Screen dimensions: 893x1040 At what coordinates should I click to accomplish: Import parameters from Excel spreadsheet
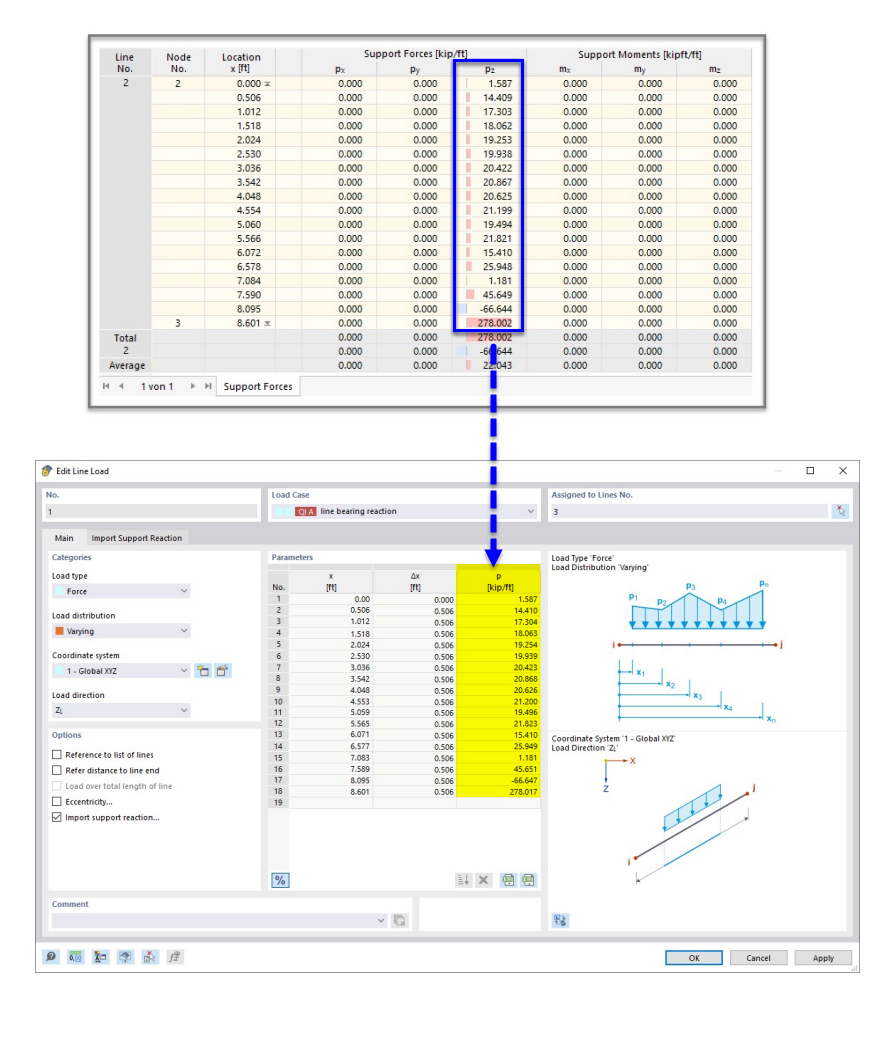tap(509, 879)
